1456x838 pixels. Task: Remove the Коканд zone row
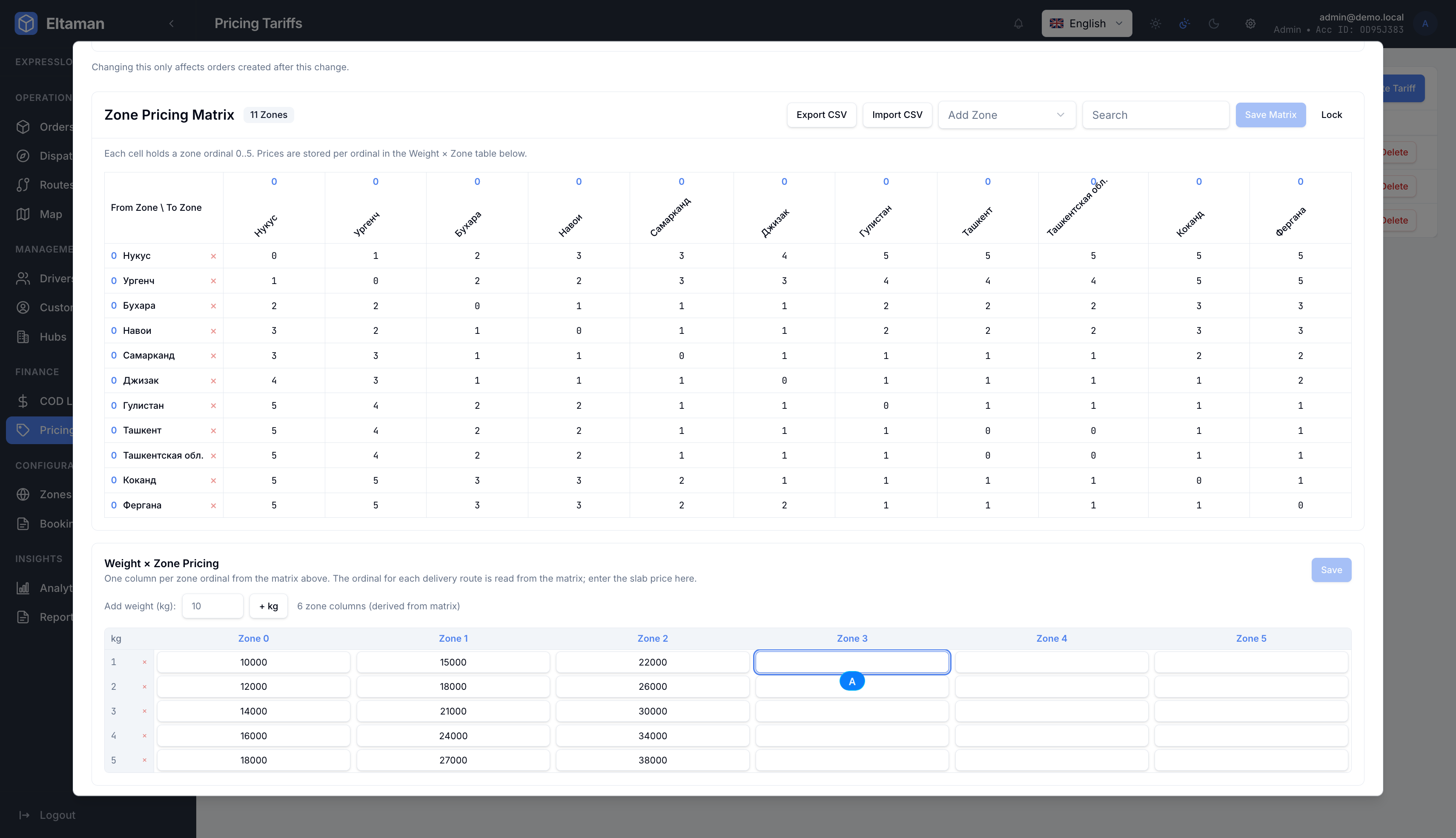[213, 481]
